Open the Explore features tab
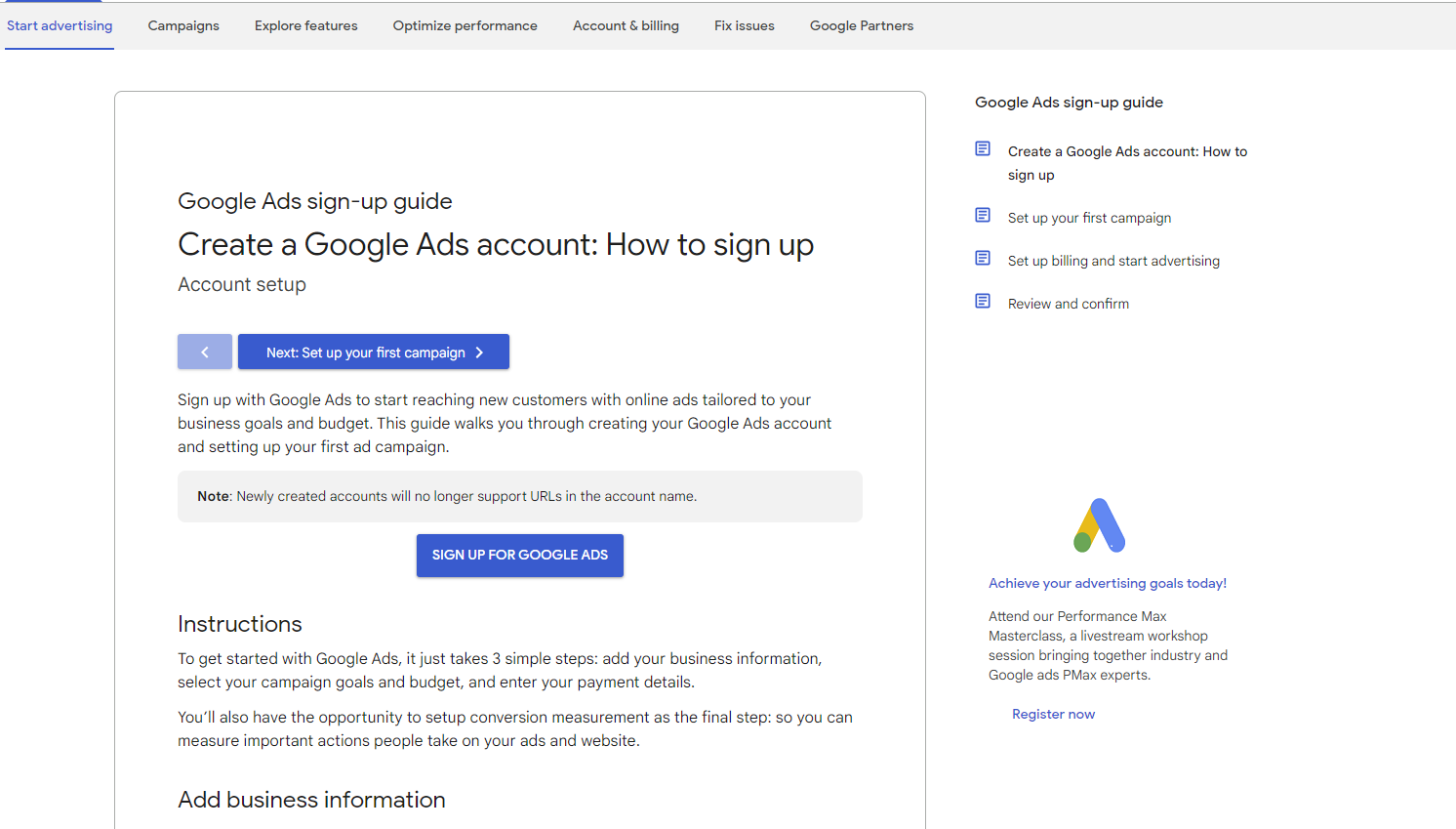This screenshot has width=1456, height=829. (306, 25)
